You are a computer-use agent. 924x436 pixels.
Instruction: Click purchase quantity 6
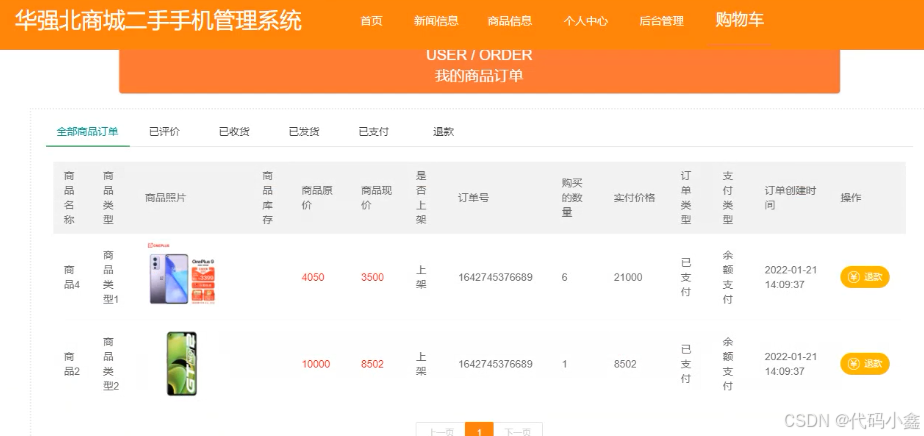(x=565, y=278)
